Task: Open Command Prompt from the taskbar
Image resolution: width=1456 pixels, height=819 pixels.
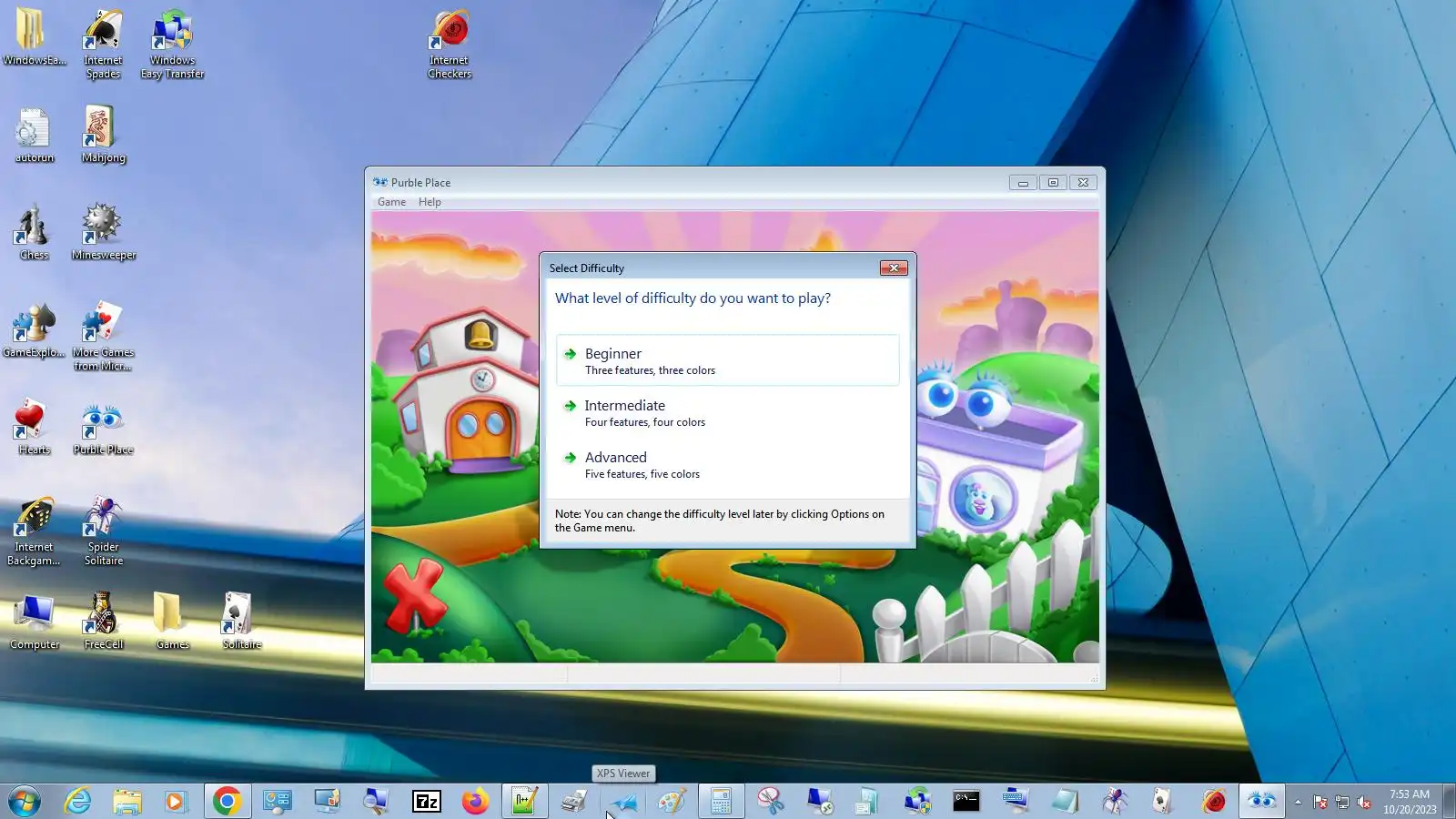Action: [966, 801]
